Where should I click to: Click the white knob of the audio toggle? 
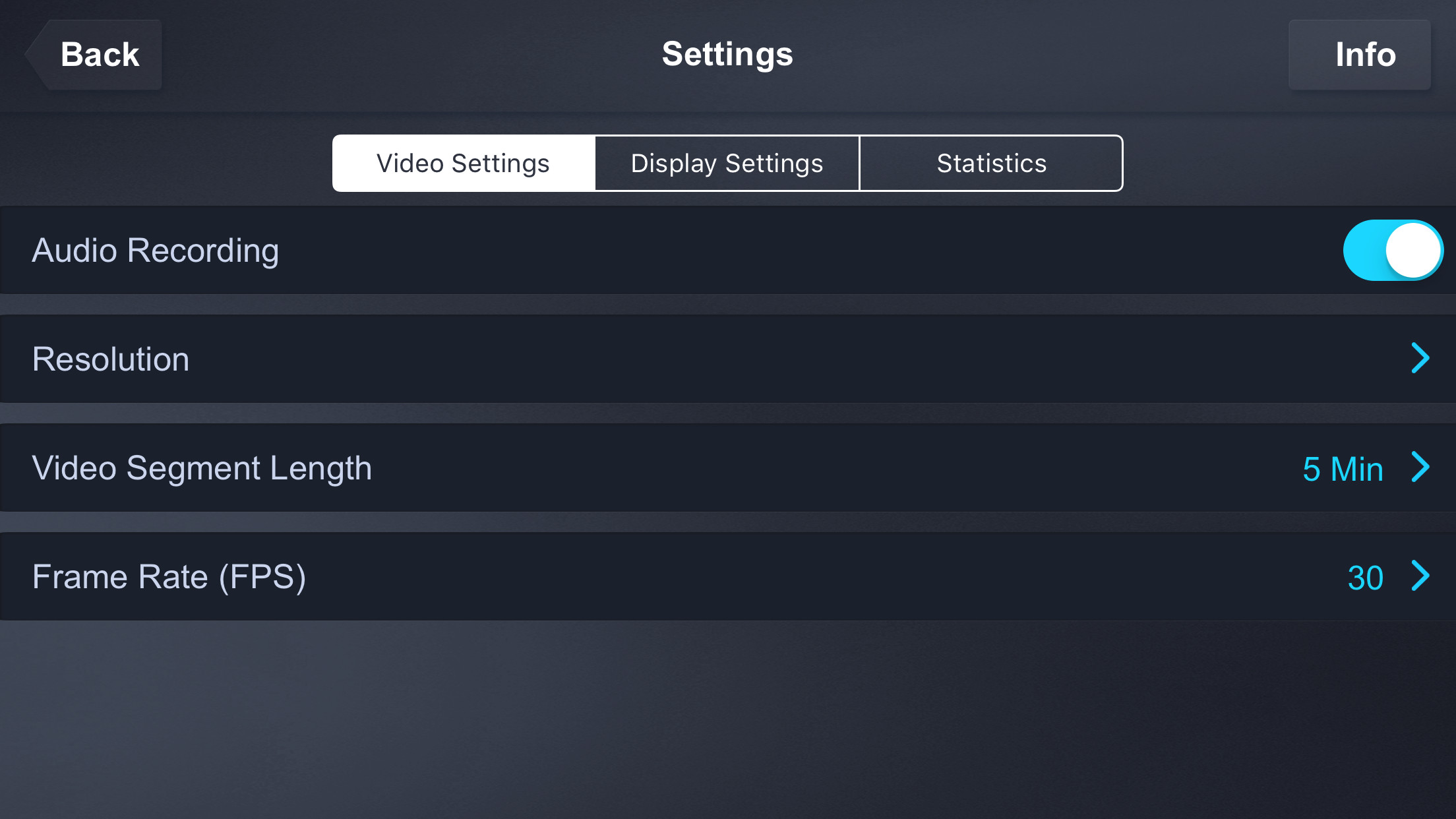(1412, 251)
